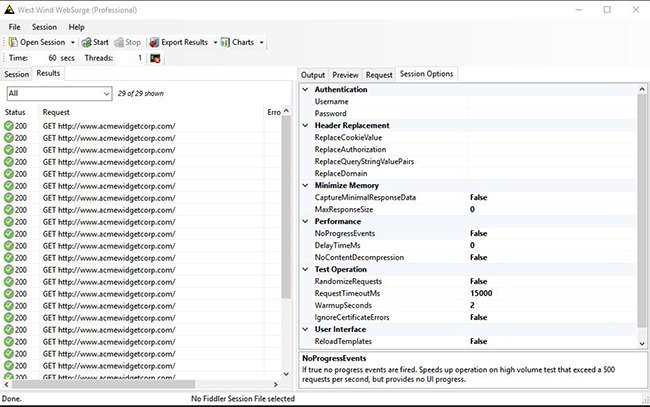Switch to the Output tab
This screenshot has width=650, height=407.
(x=313, y=75)
